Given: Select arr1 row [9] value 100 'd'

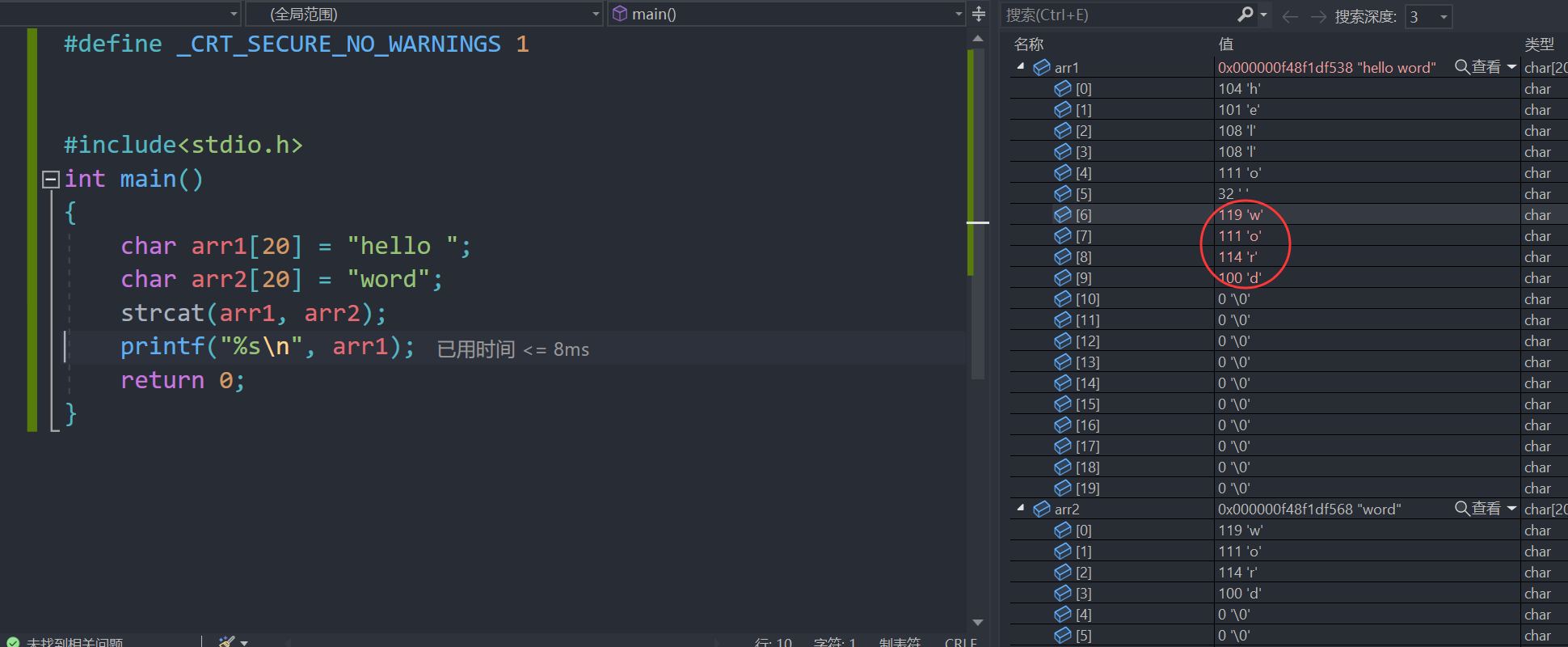Looking at the screenshot, I should click(x=1239, y=277).
